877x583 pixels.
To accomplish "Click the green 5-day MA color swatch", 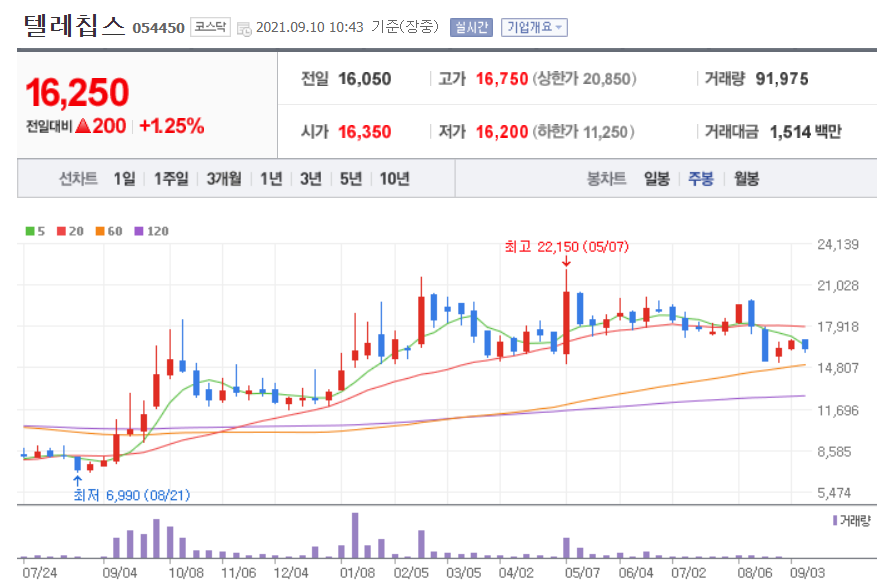I will coord(28,230).
